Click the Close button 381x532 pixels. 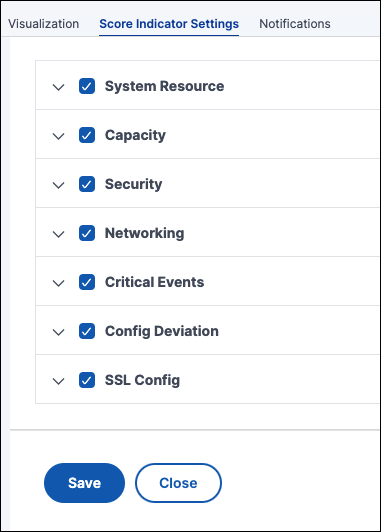178,483
